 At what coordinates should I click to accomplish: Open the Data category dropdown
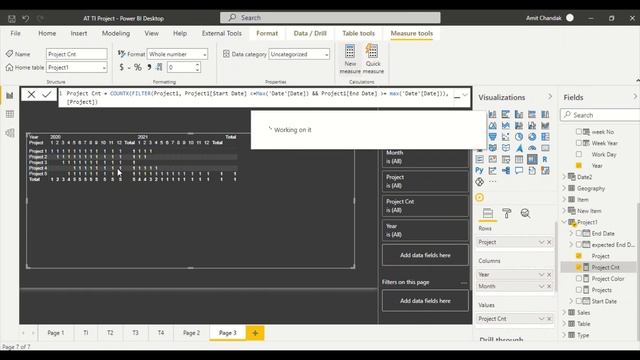click(299, 54)
